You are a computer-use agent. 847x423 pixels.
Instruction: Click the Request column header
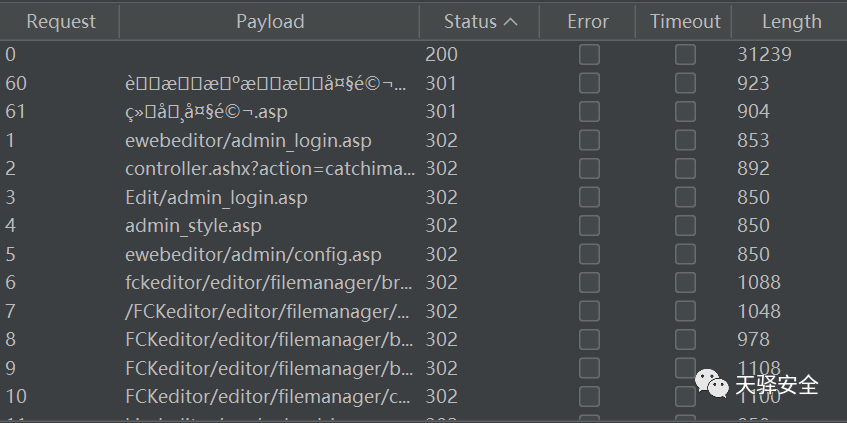(60, 21)
